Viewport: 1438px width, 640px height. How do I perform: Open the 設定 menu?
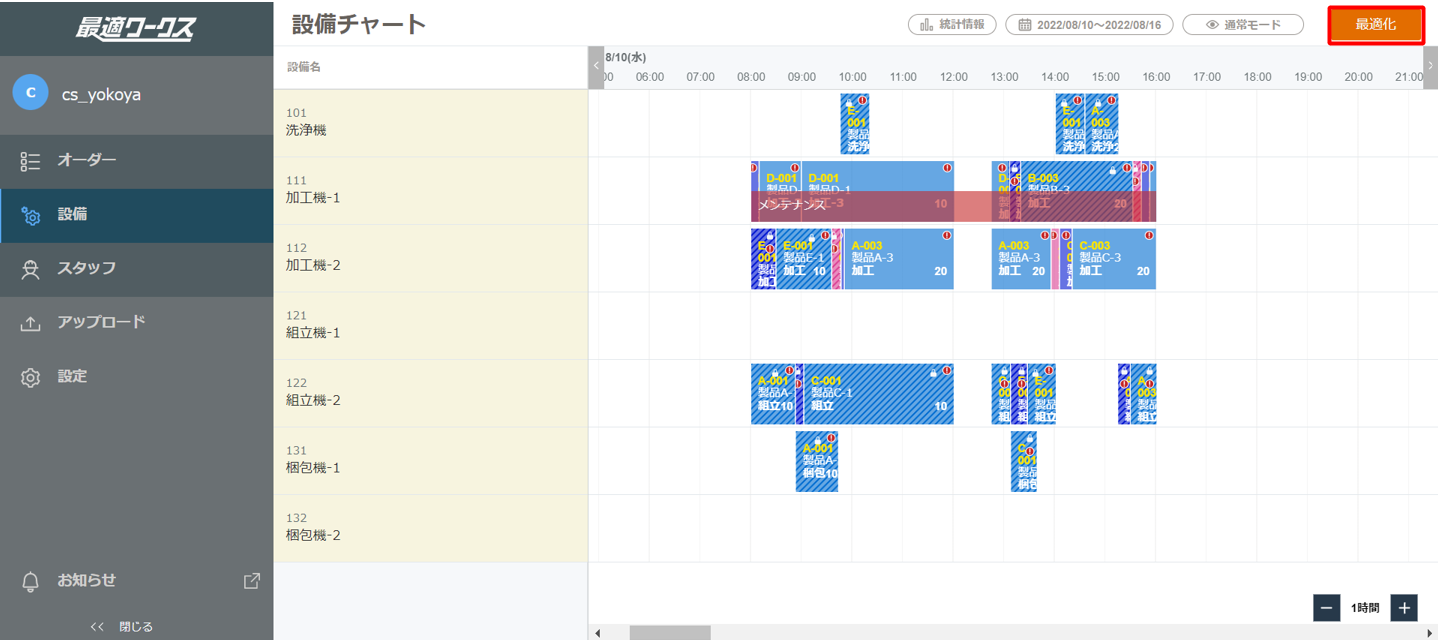click(x=136, y=377)
